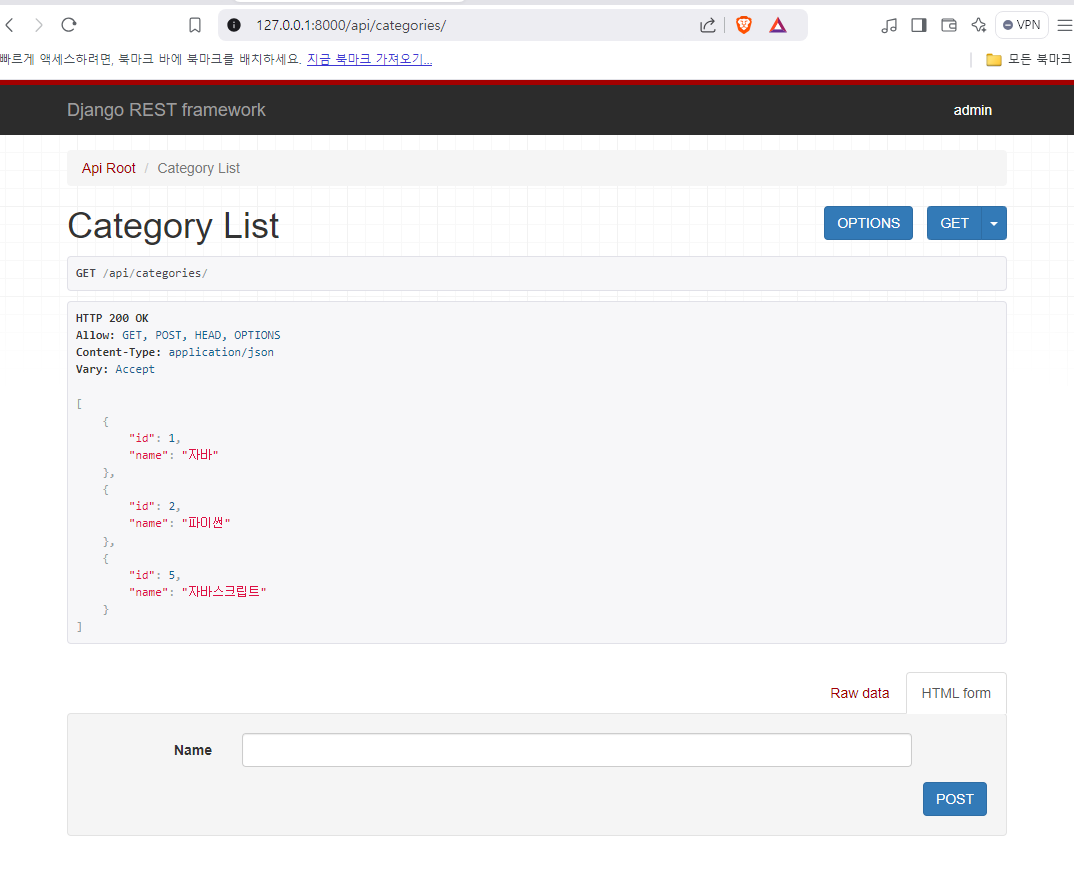Click the GET /api/categories/ request line
Image resolution: width=1074 pixels, height=872 pixels.
pos(142,273)
